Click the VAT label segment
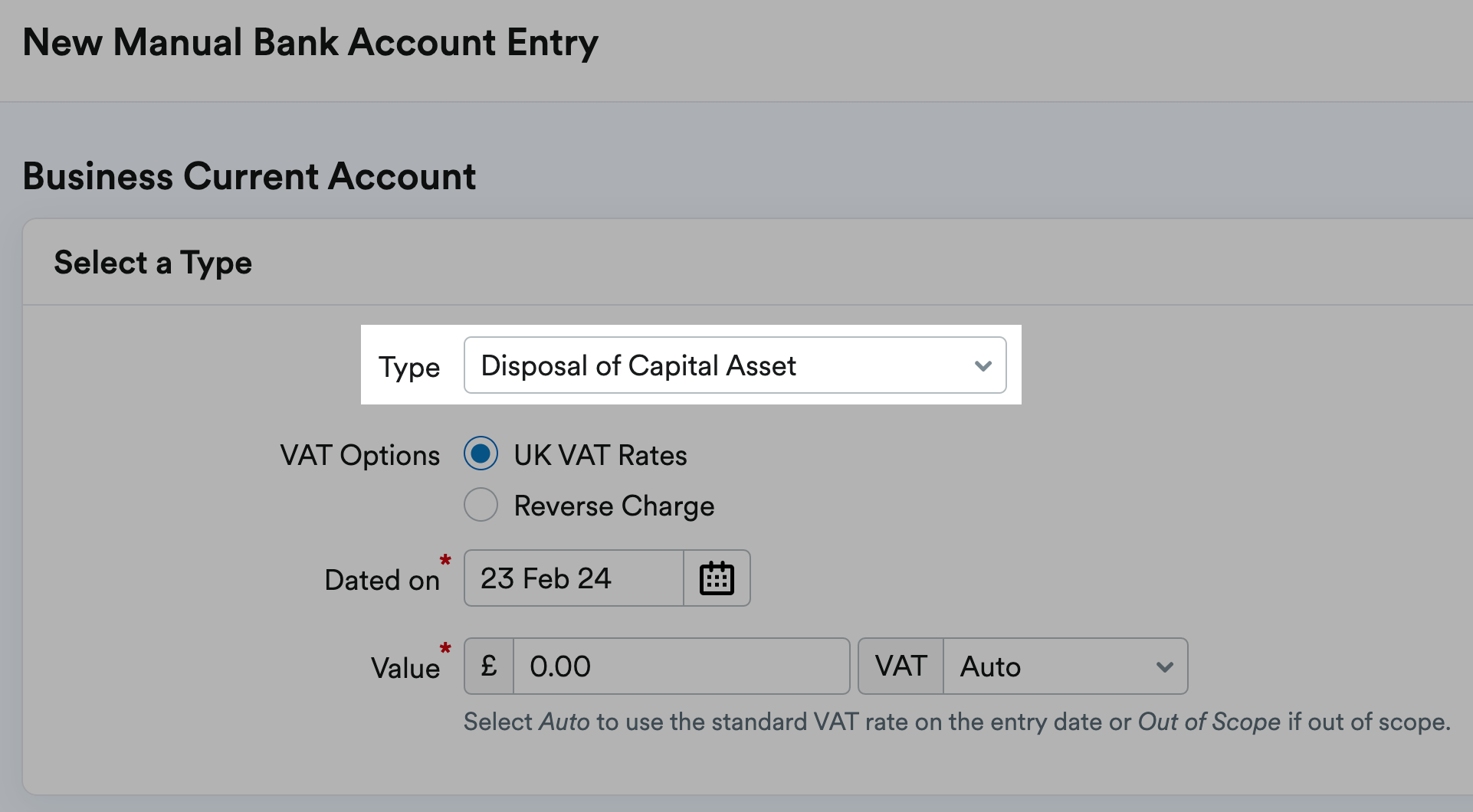 point(901,666)
